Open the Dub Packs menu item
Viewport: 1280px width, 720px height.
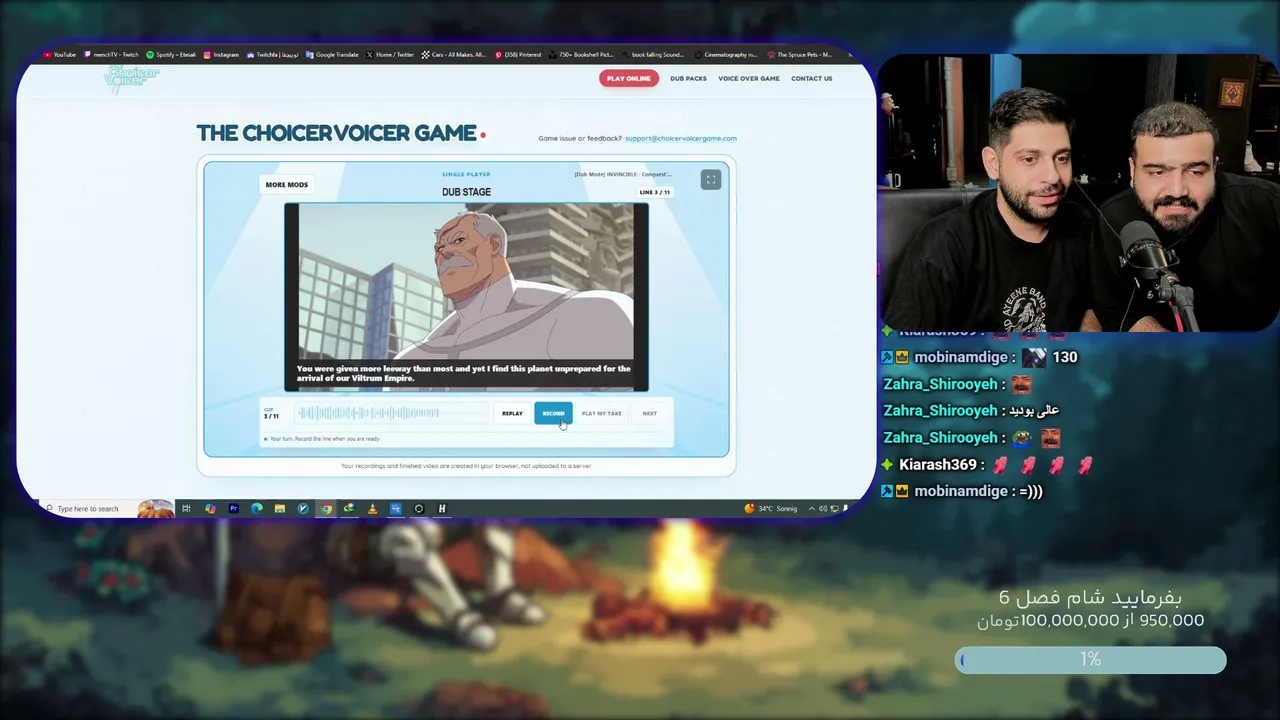[688, 78]
